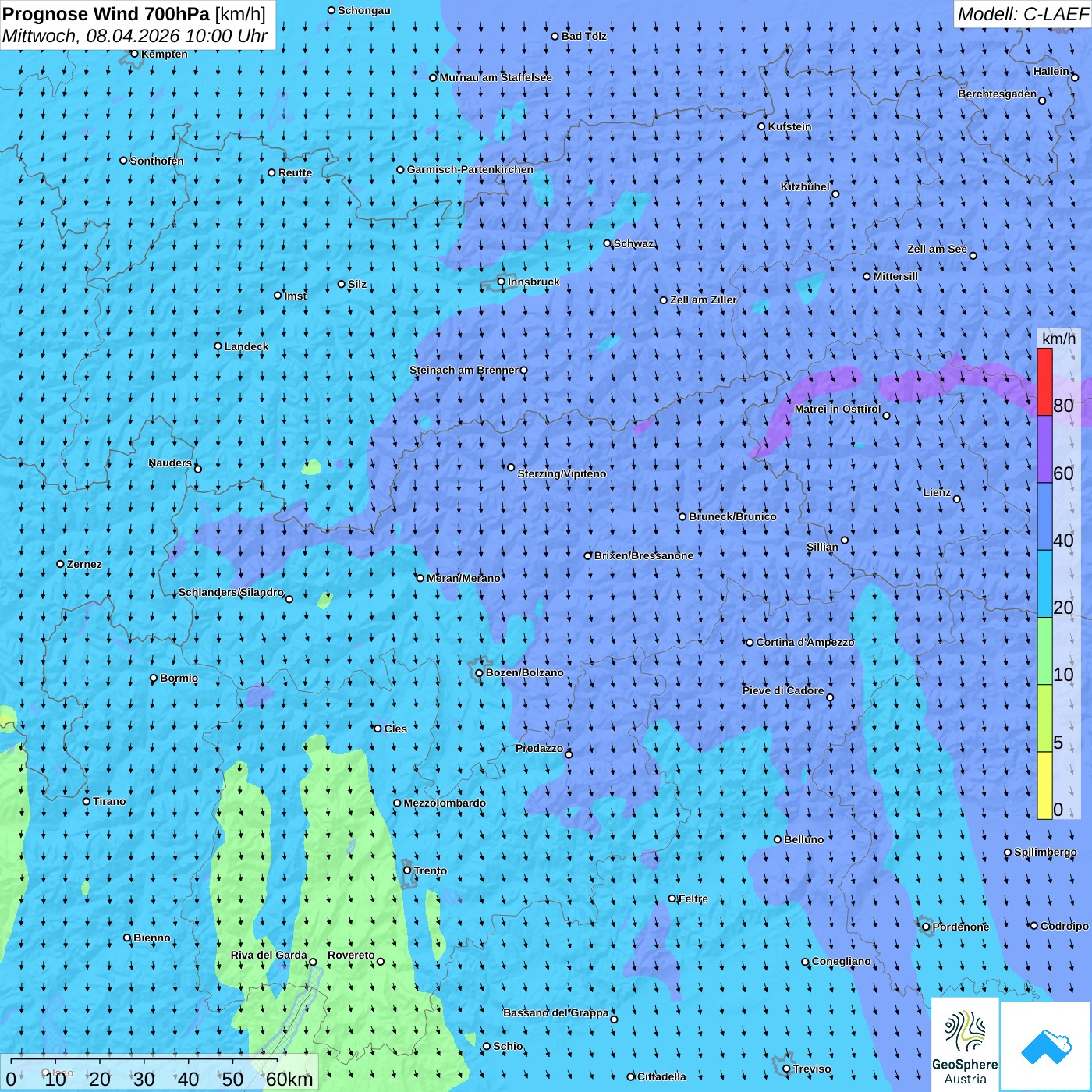Click the Landeck location marker dot
1092x1092 pixels.
(x=218, y=346)
